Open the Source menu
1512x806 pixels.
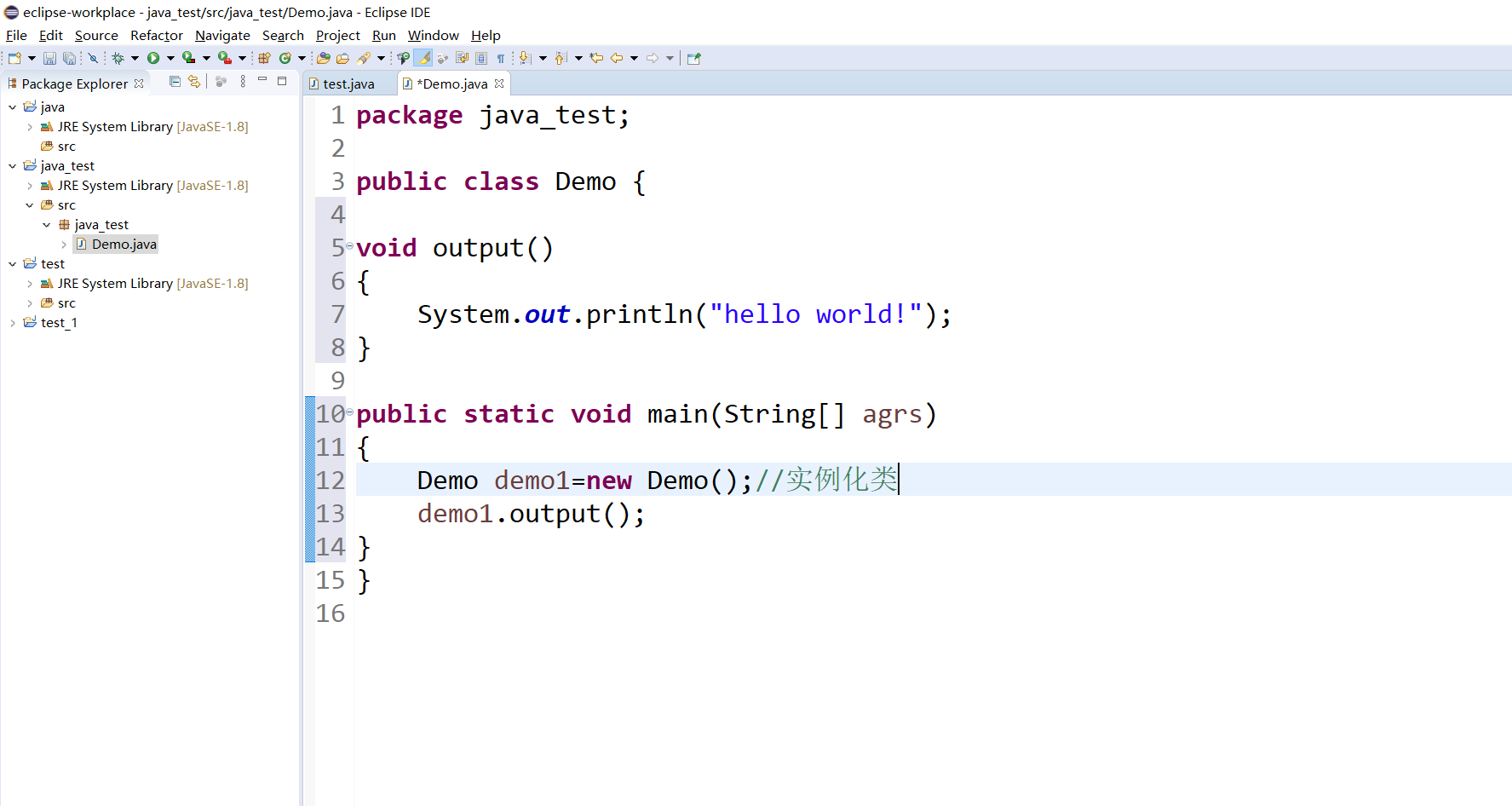pyautogui.click(x=96, y=35)
